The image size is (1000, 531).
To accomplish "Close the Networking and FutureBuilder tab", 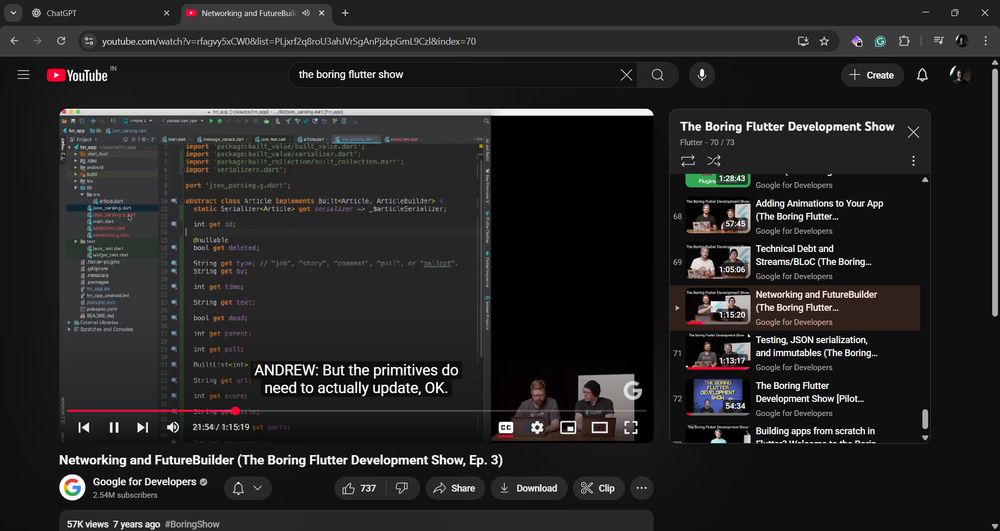I will pyautogui.click(x=322, y=13).
